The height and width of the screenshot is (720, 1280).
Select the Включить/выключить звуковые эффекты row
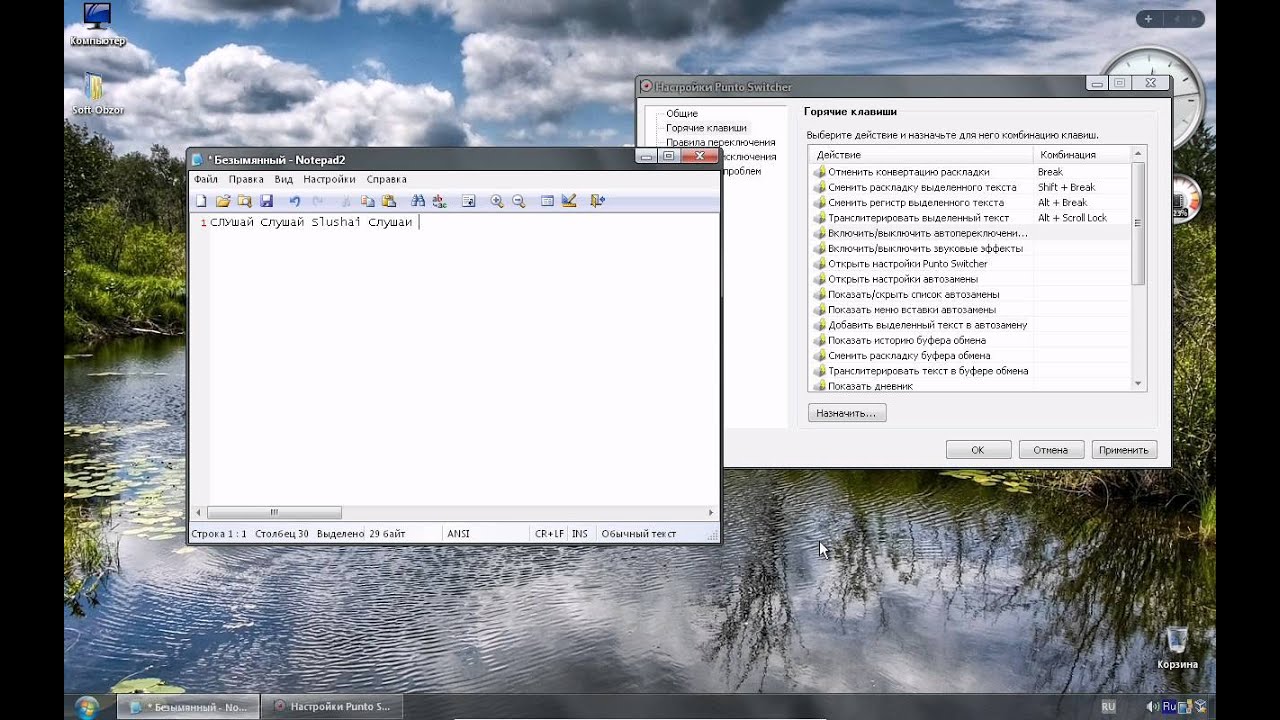(970, 248)
